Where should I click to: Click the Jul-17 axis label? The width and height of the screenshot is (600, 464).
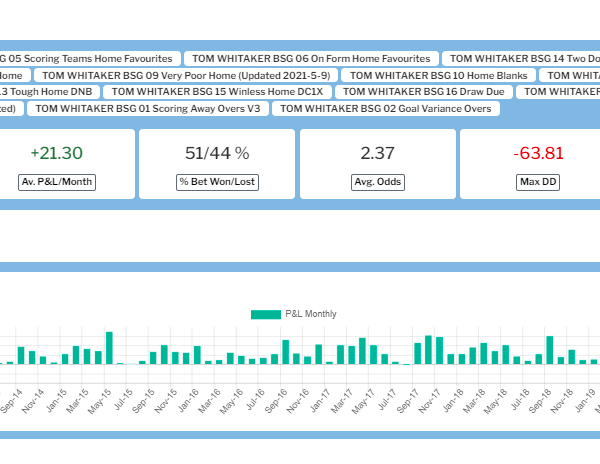388,399
